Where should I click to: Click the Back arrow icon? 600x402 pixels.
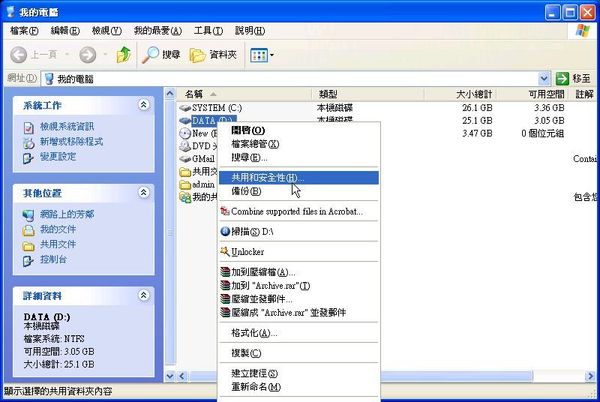18,55
